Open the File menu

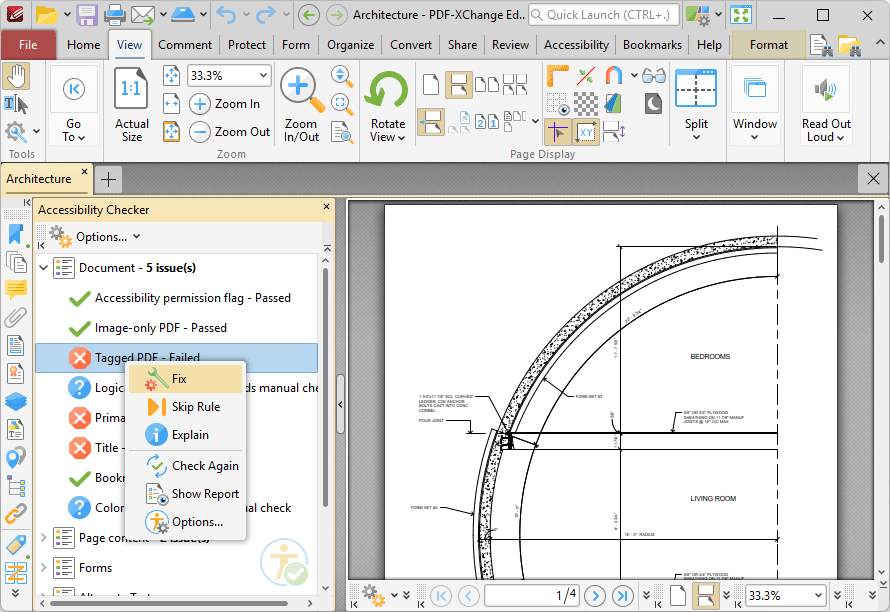(28, 45)
